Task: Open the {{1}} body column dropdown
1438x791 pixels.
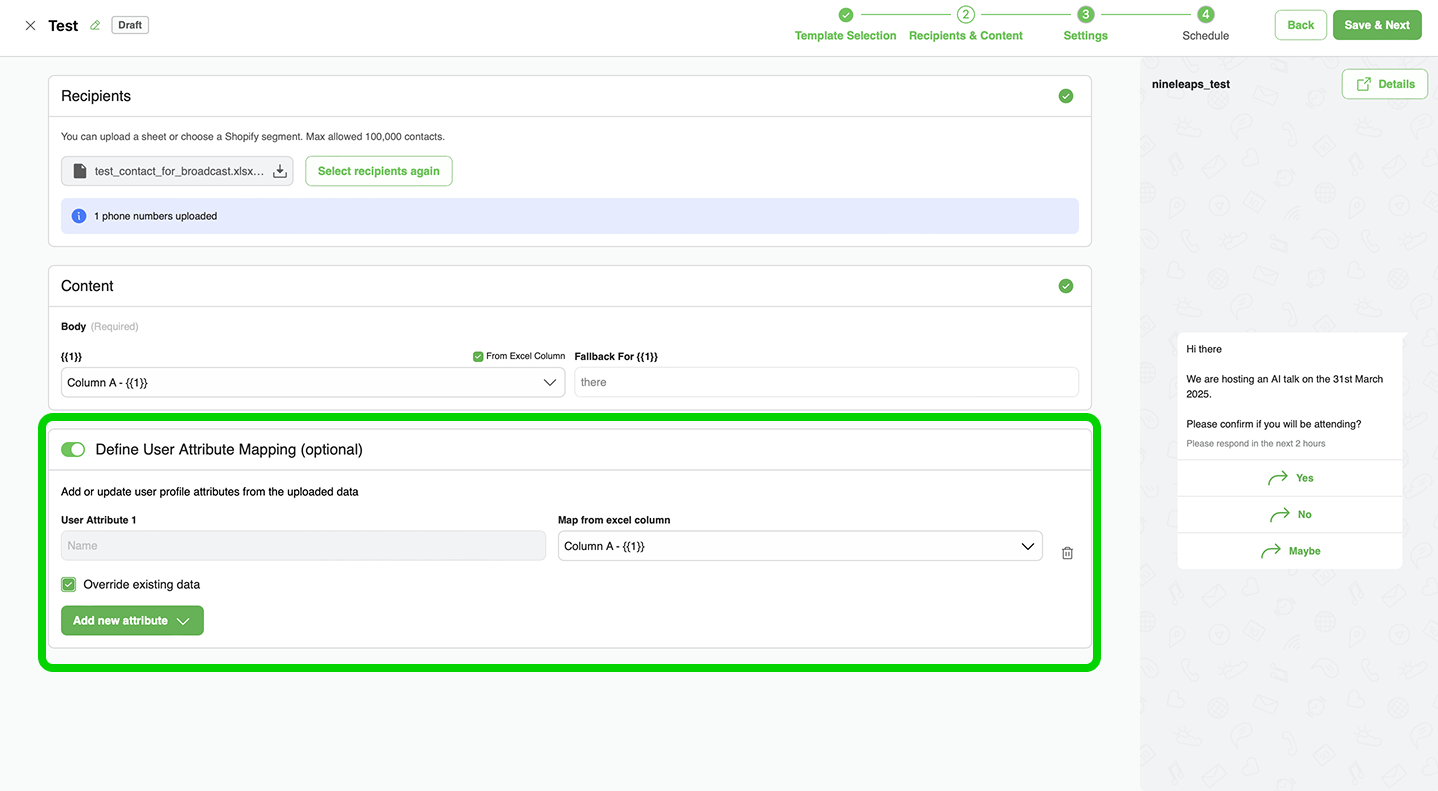Action: 312,383
